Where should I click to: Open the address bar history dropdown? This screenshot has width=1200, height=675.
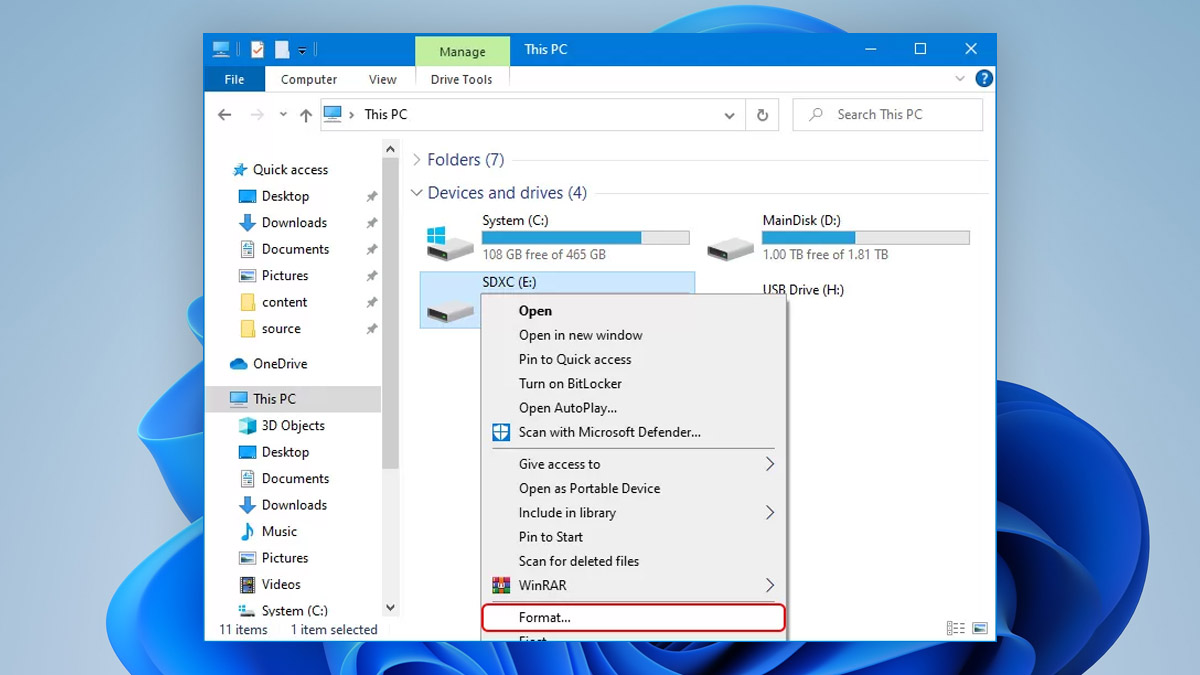(x=730, y=115)
